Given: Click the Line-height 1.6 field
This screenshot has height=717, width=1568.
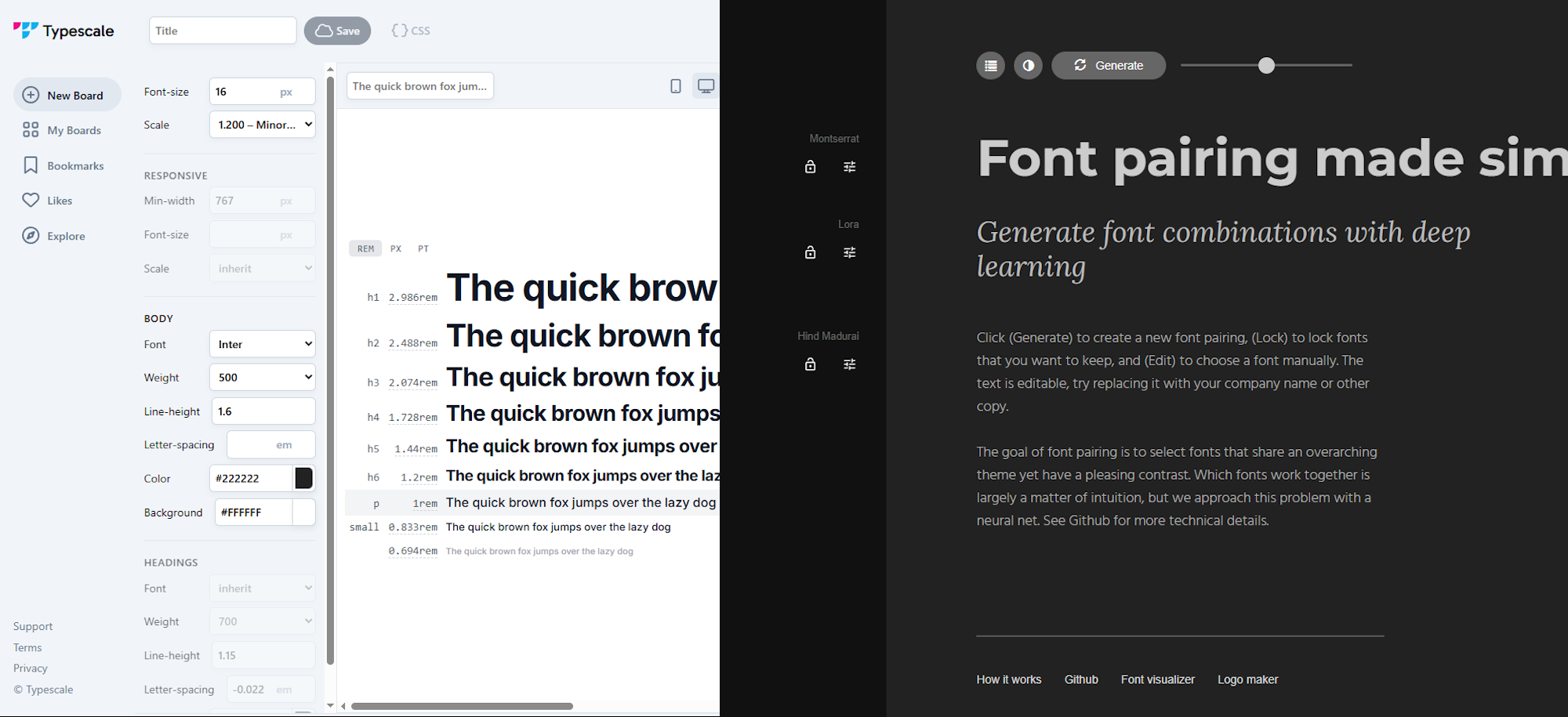Looking at the screenshot, I should coord(263,411).
